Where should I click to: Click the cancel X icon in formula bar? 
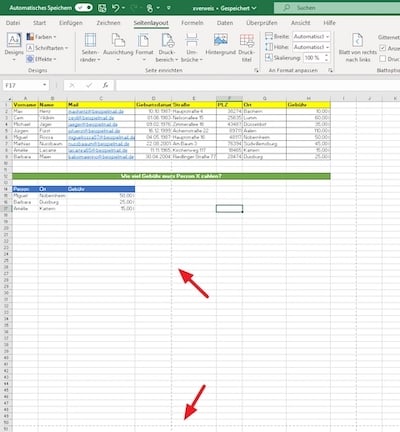(71, 86)
